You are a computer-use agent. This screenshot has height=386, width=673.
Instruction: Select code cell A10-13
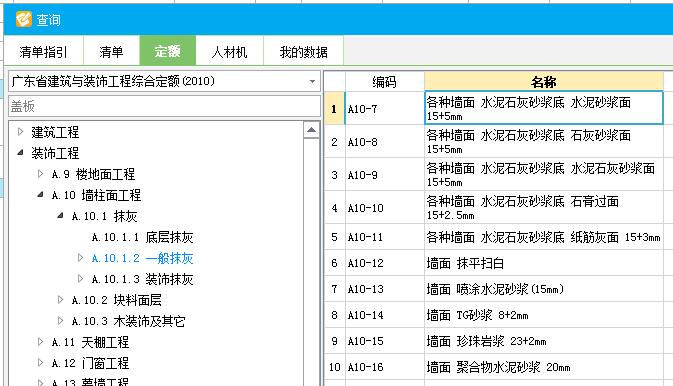pyautogui.click(x=385, y=289)
